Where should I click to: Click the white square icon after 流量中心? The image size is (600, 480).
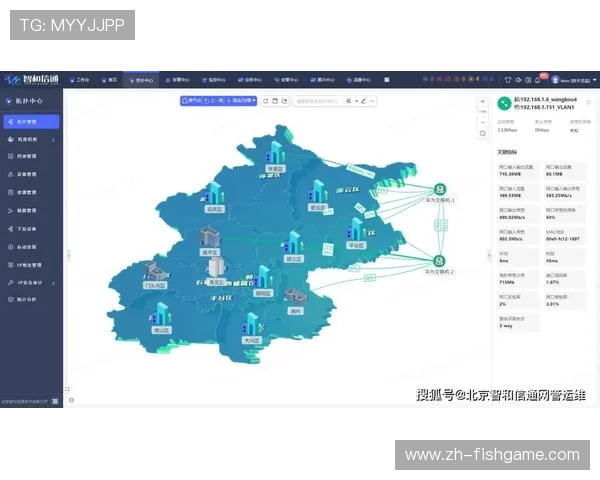pyautogui.click(x=386, y=80)
